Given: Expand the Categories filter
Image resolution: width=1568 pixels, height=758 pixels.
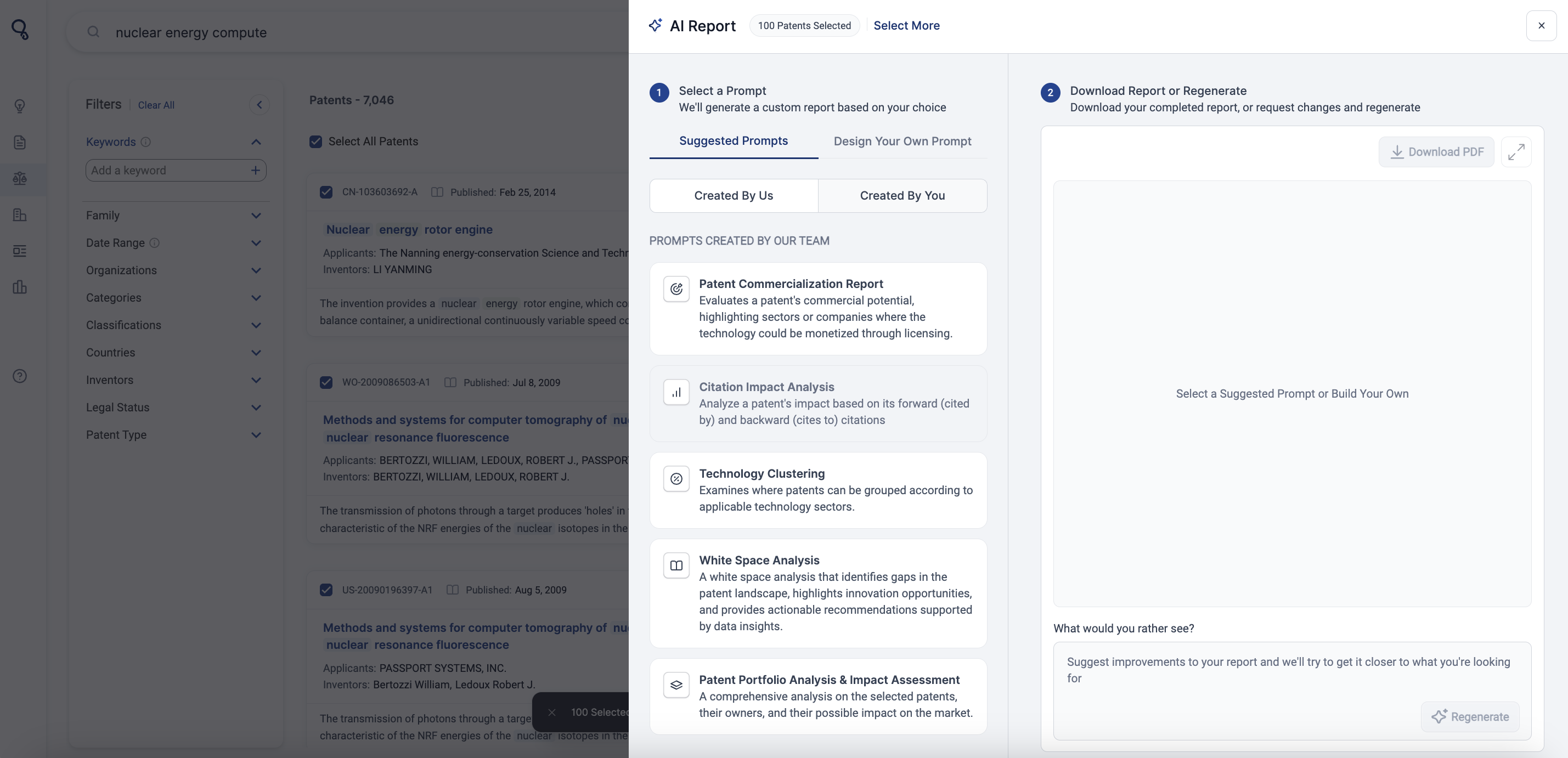Looking at the screenshot, I should click(x=256, y=297).
